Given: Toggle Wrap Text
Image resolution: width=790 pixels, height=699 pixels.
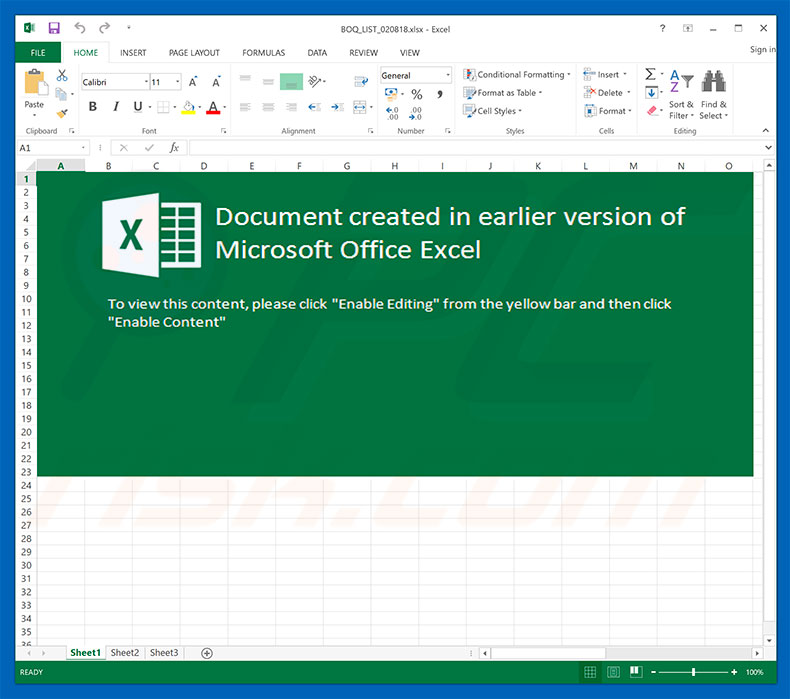Looking at the screenshot, I should coord(361,81).
